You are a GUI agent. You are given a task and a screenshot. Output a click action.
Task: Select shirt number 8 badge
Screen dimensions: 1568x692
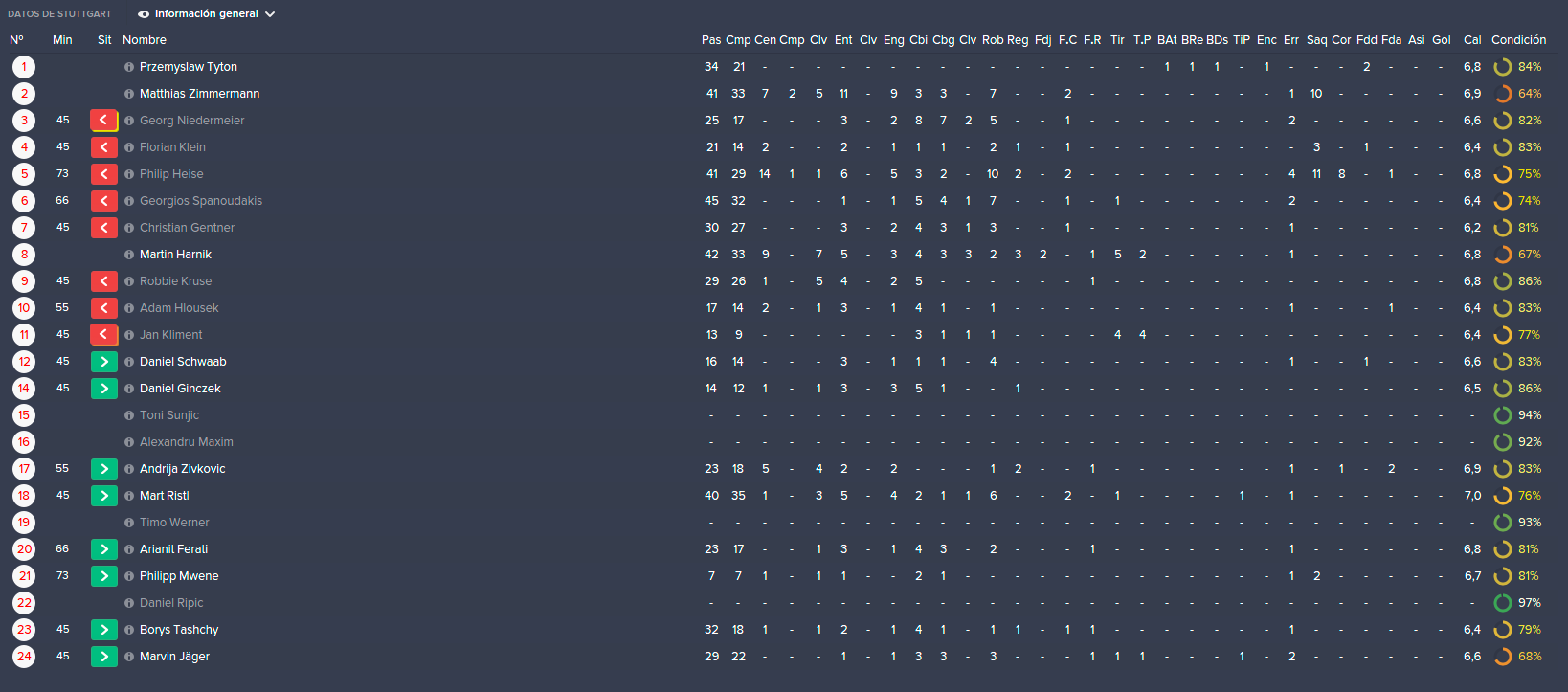coord(24,255)
